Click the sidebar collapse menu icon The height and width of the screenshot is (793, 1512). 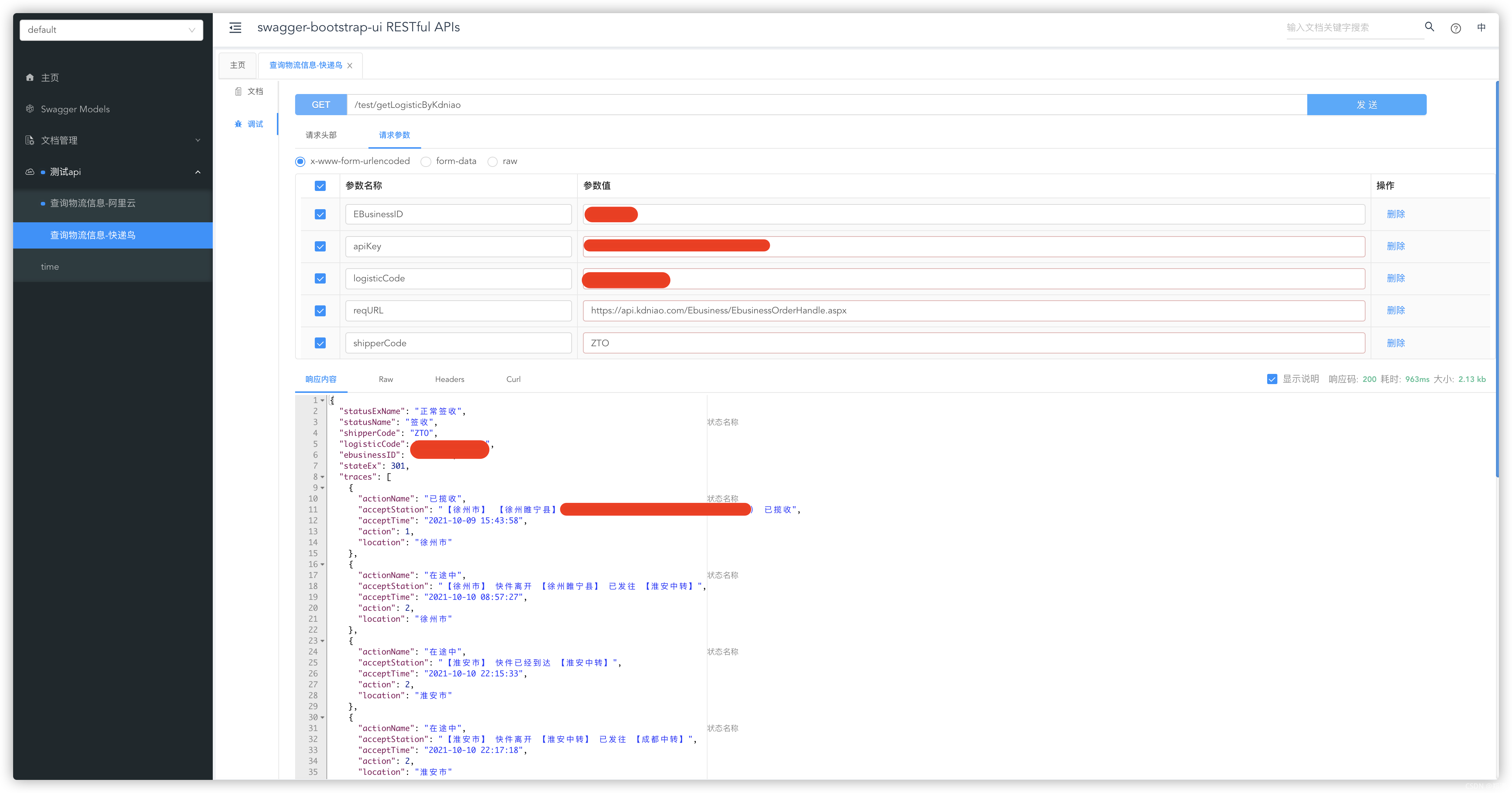click(235, 28)
